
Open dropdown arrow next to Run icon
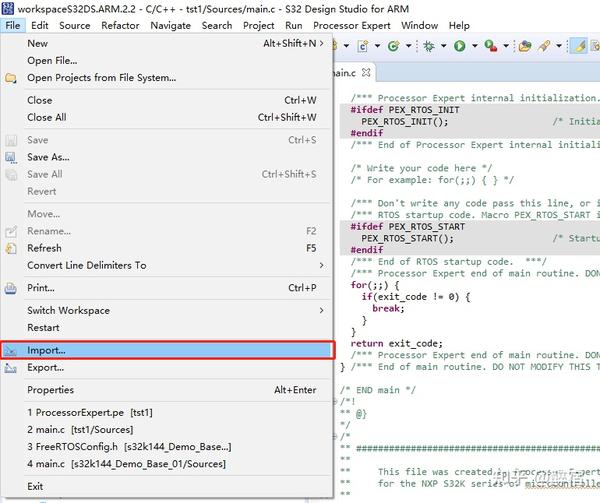pos(473,46)
